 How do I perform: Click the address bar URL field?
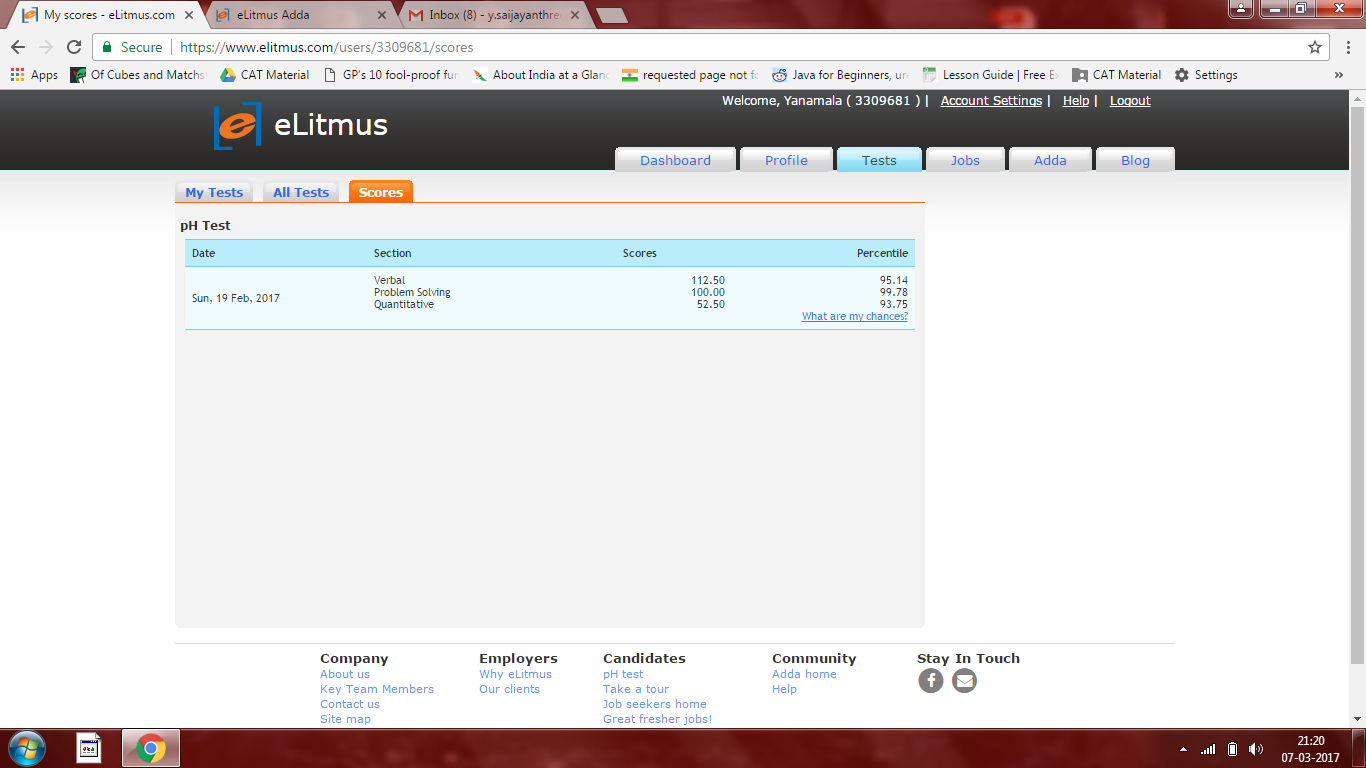(700, 47)
